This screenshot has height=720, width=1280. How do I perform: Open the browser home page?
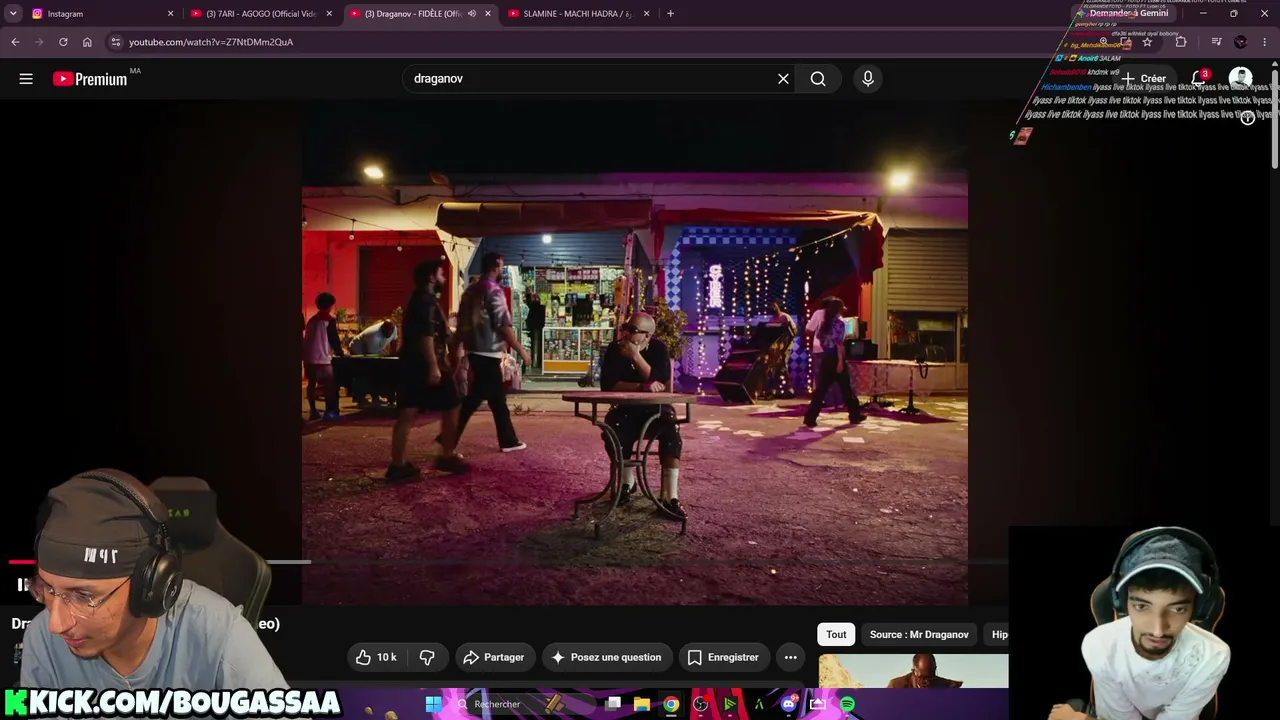tap(87, 42)
